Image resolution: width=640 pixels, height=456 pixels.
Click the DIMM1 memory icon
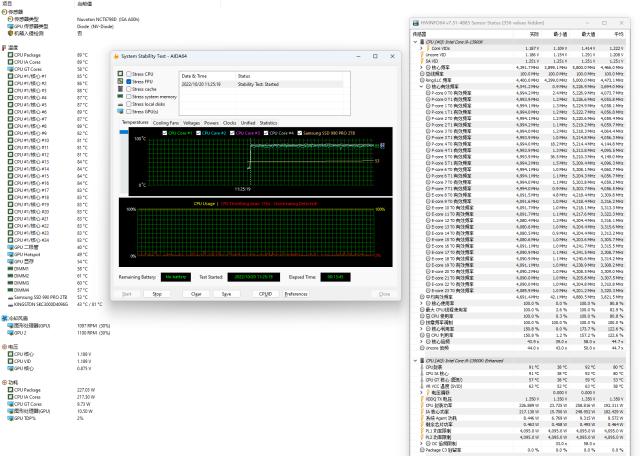(x=11, y=269)
